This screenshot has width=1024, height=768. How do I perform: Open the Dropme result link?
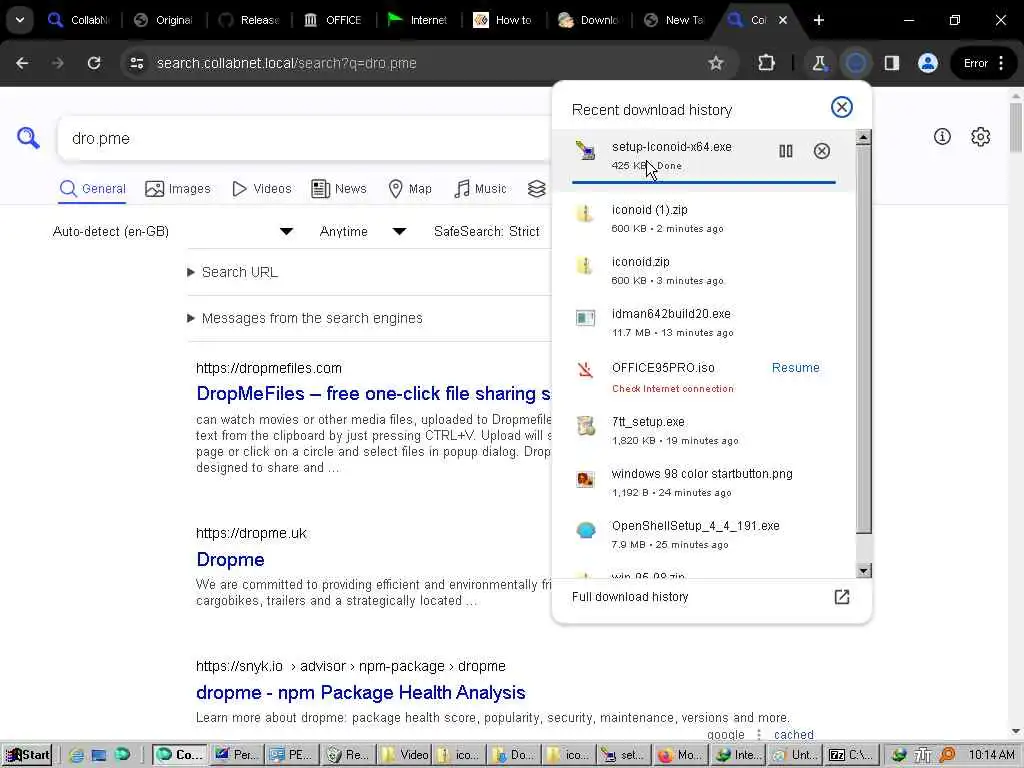(x=230, y=560)
